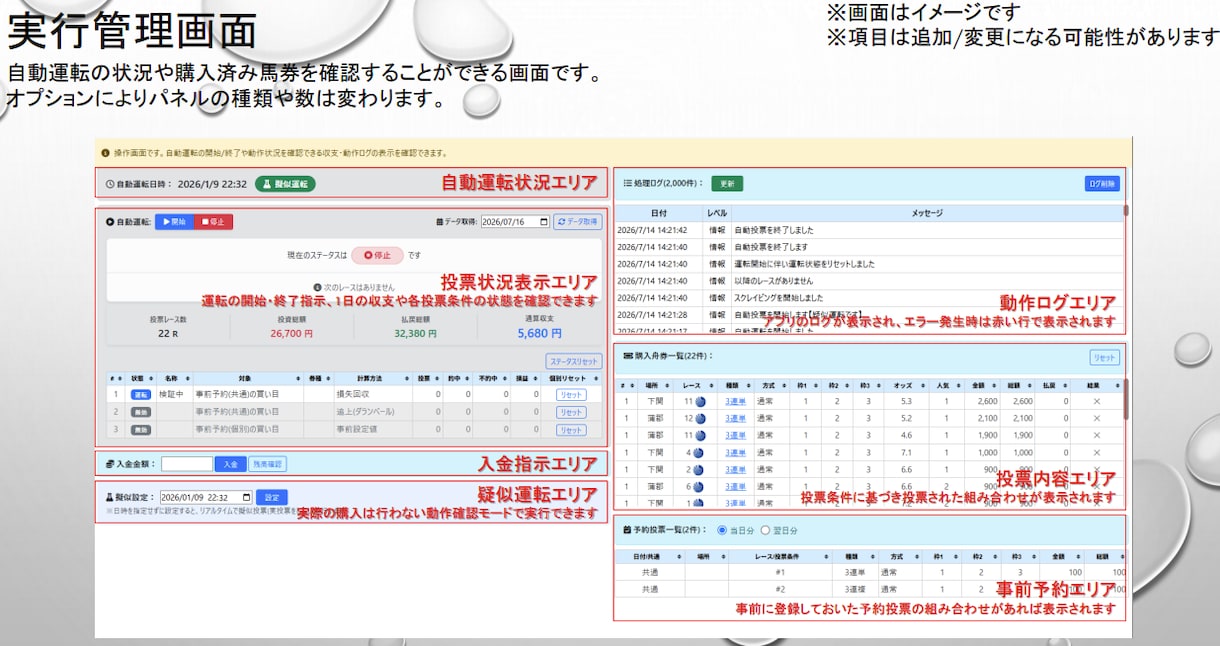Select the 当日分 radio button

click(722, 530)
